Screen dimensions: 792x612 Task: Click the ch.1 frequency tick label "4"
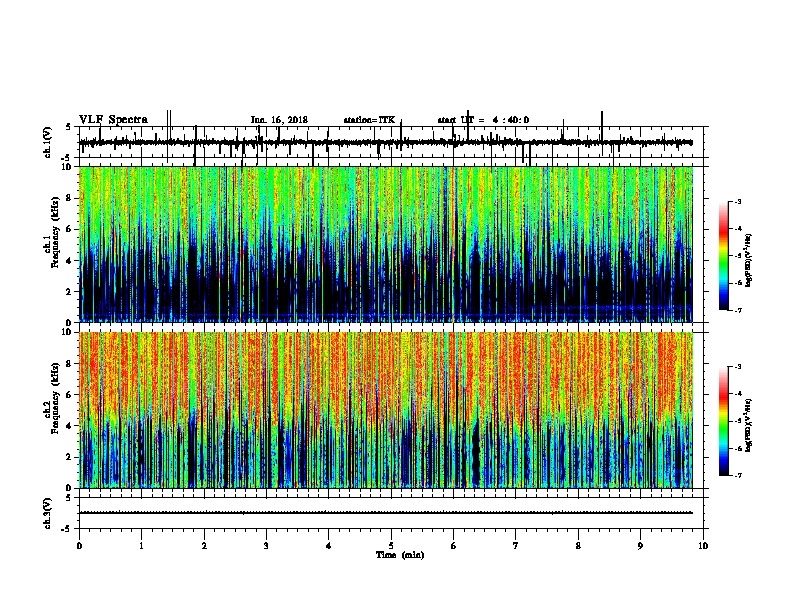[70, 261]
